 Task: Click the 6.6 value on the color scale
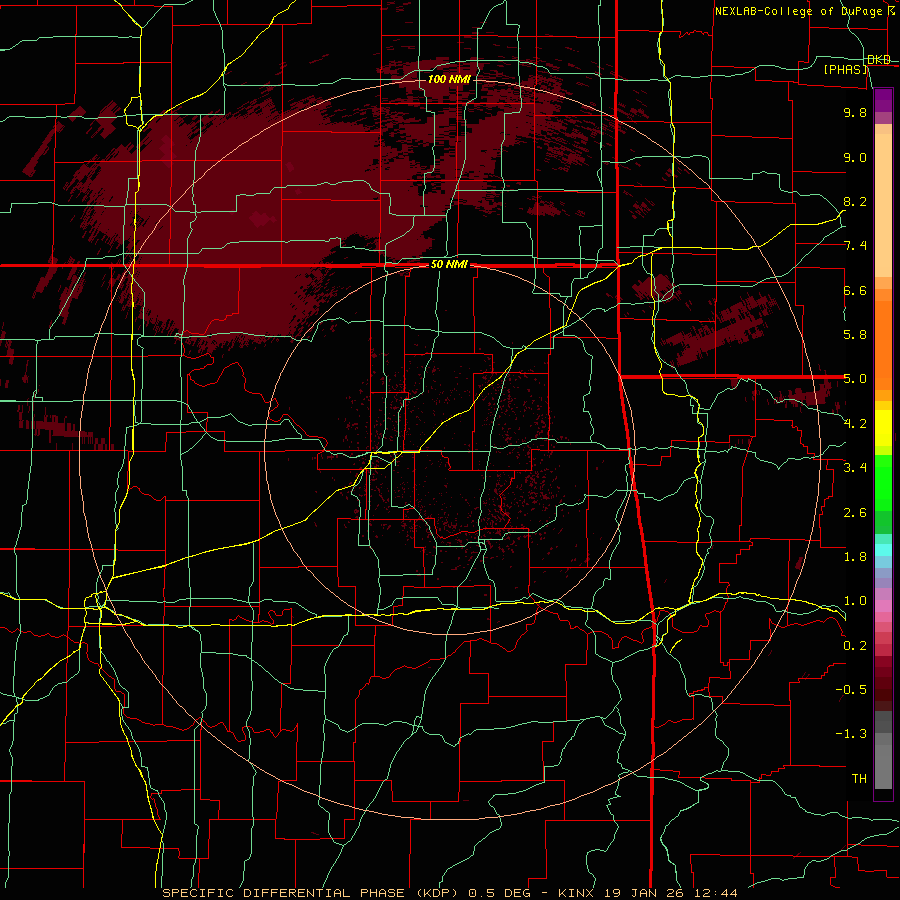point(855,290)
